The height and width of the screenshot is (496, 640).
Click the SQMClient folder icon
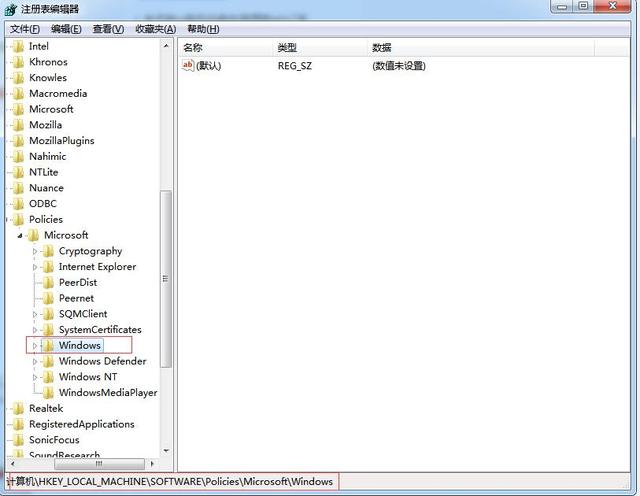pos(48,314)
